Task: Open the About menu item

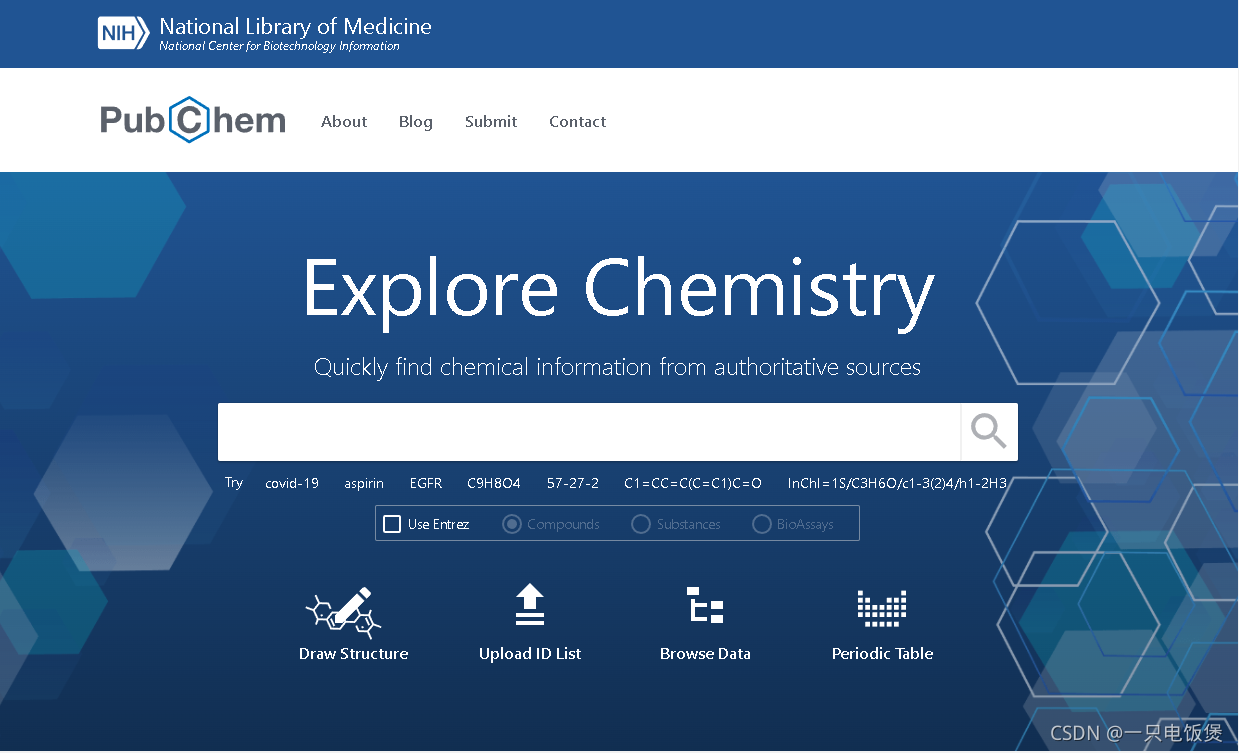Action: point(344,121)
